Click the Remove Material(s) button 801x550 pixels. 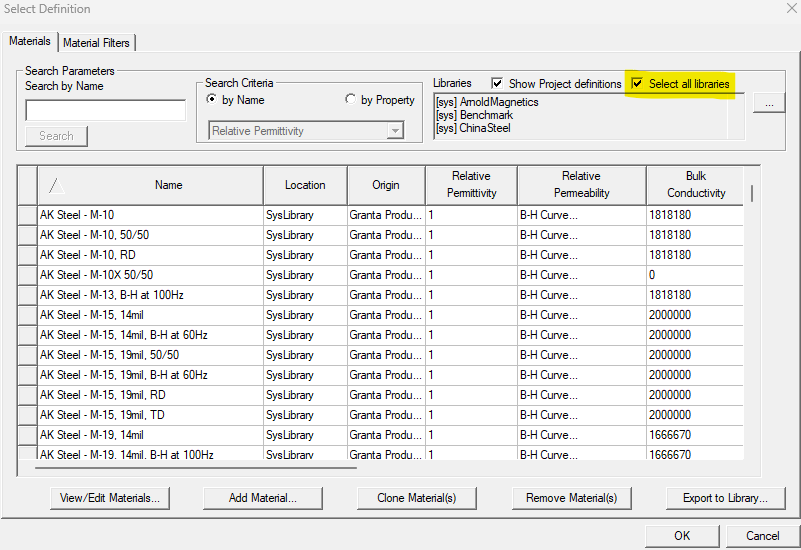pyautogui.click(x=571, y=498)
